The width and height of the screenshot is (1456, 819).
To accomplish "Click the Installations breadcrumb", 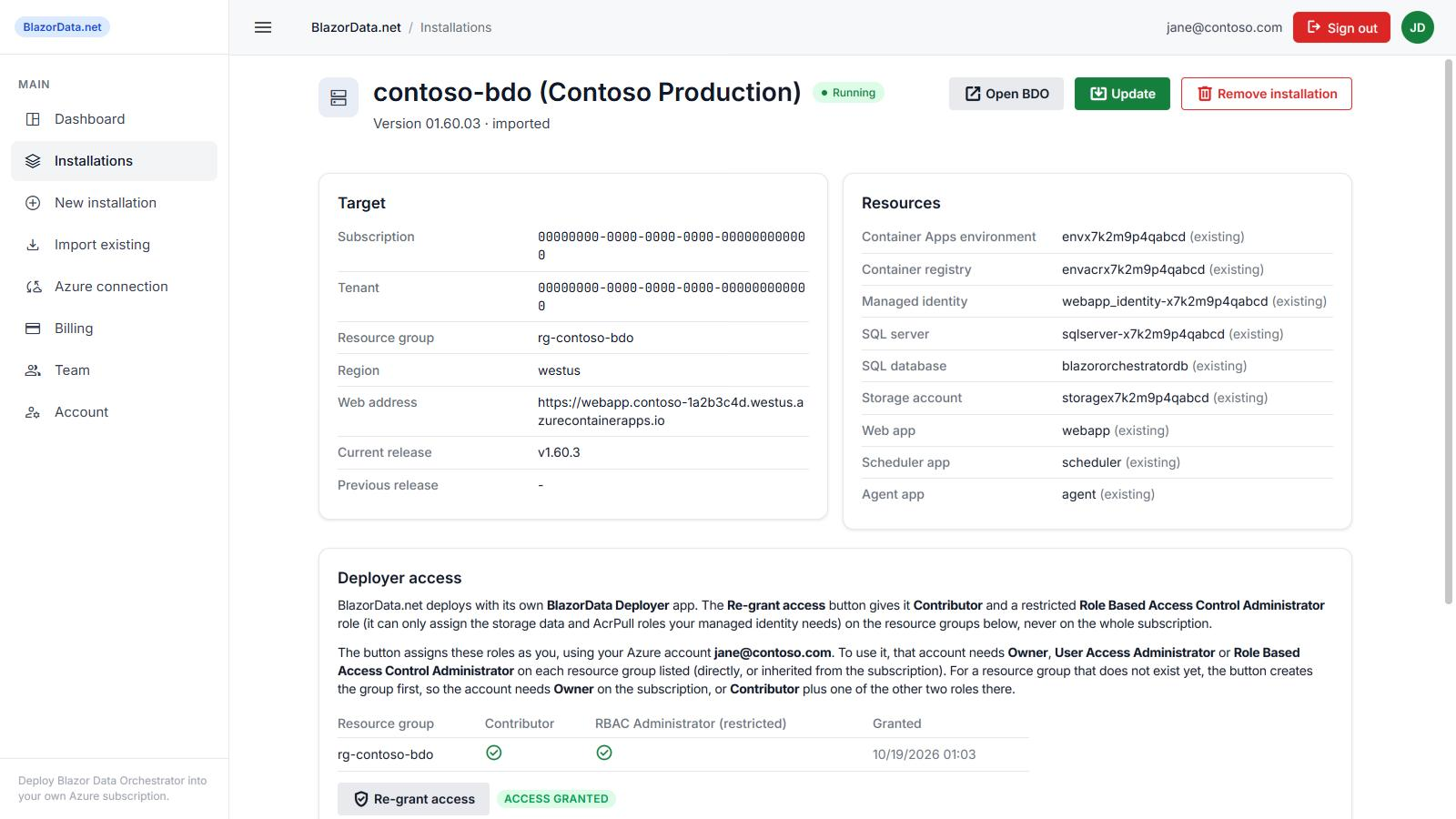I will click(x=456, y=27).
